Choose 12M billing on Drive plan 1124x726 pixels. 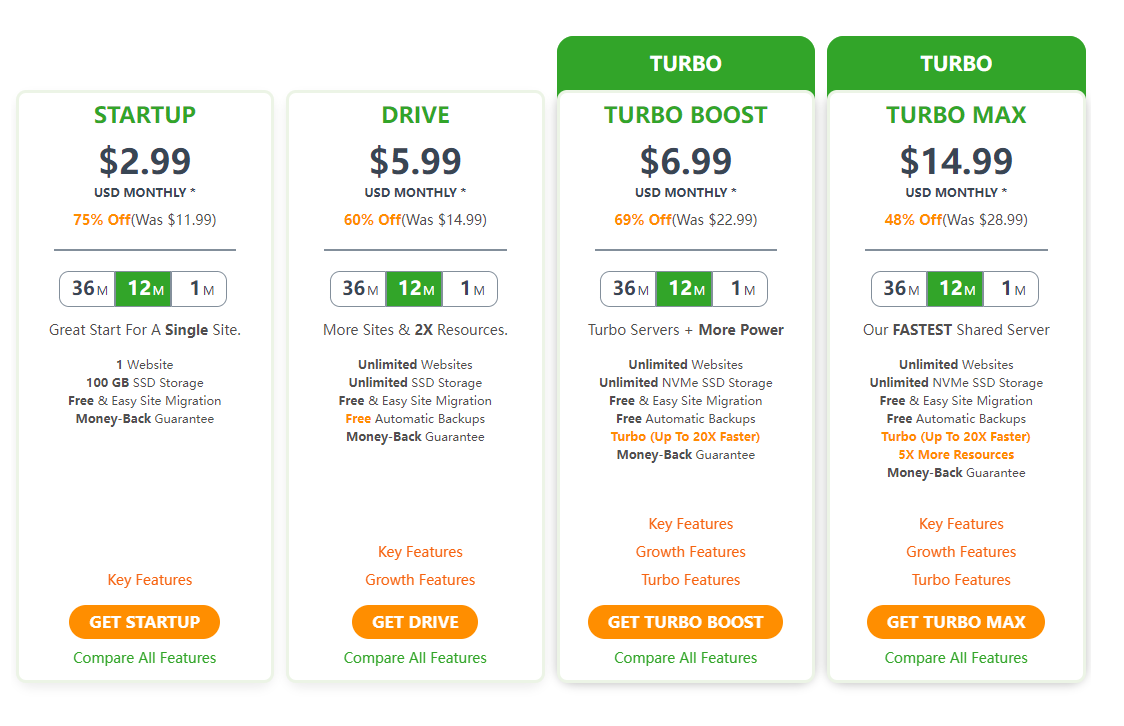tap(414, 289)
